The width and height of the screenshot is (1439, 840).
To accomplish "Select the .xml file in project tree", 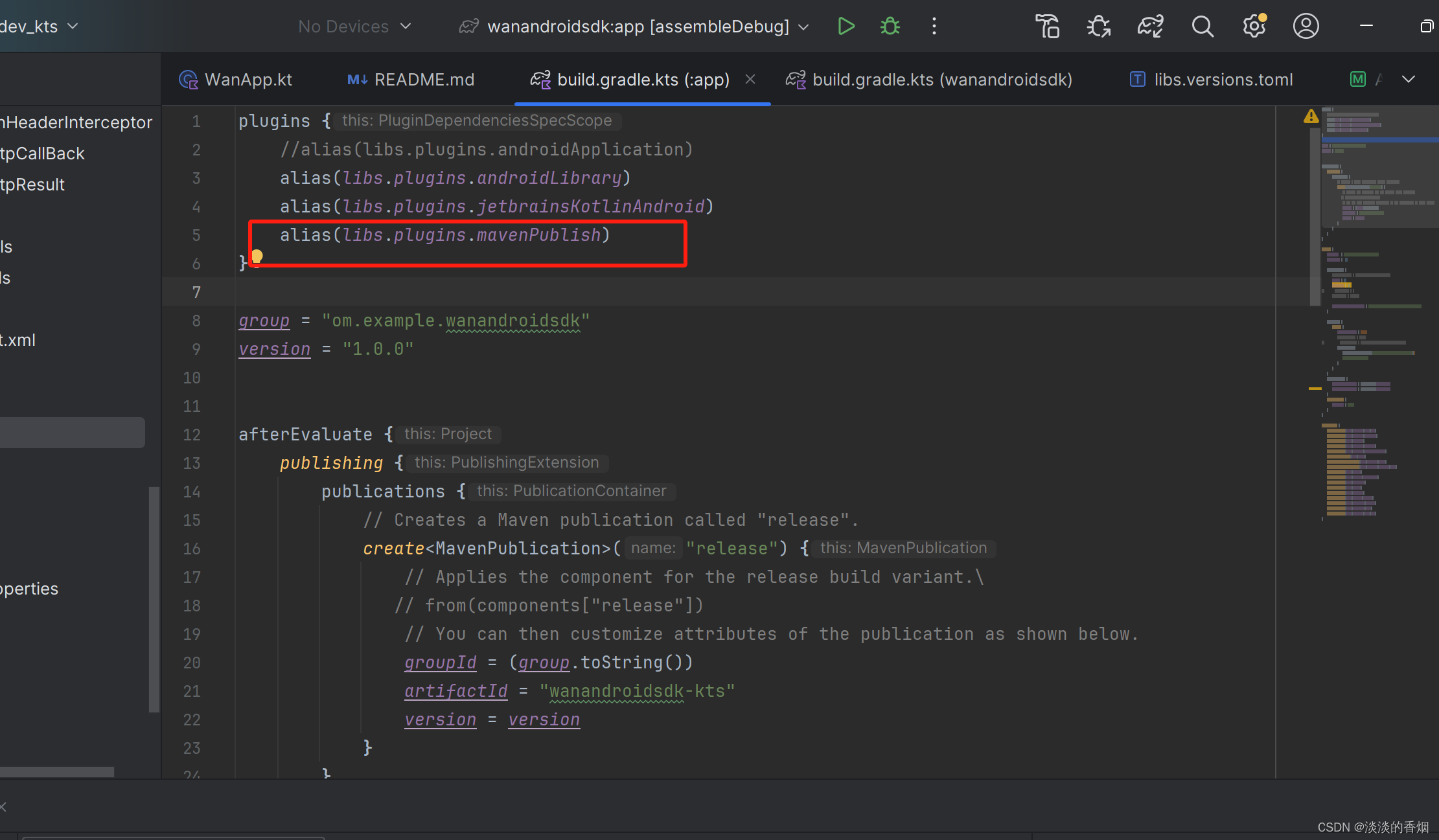I will coord(17,340).
